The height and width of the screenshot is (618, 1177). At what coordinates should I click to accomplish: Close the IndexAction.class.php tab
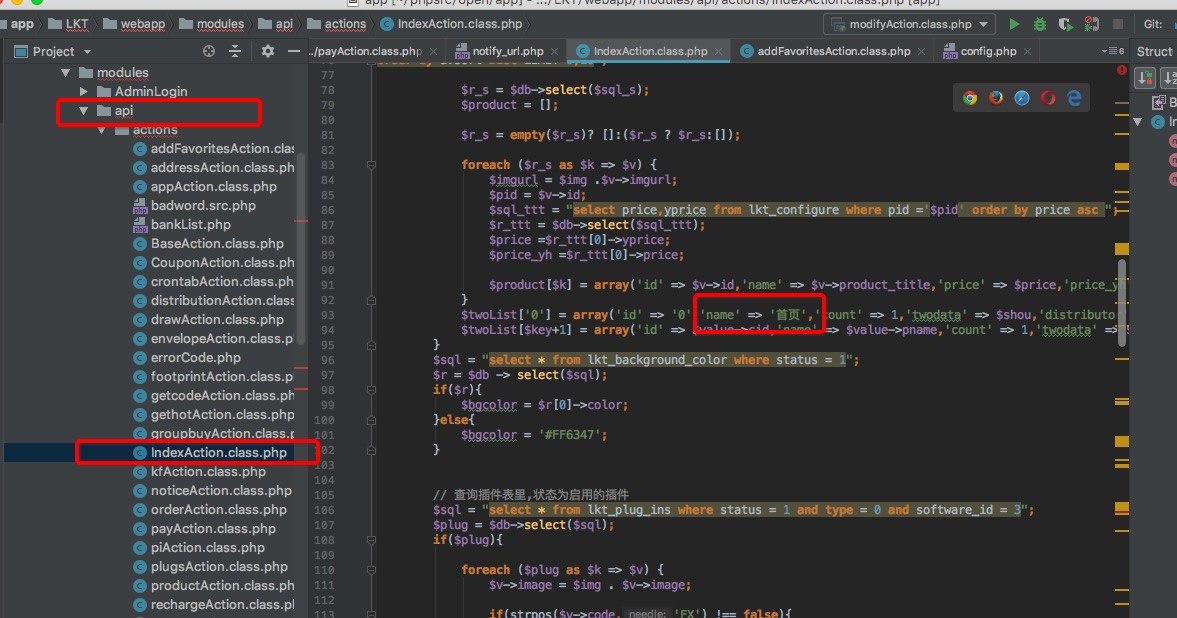click(x=718, y=51)
